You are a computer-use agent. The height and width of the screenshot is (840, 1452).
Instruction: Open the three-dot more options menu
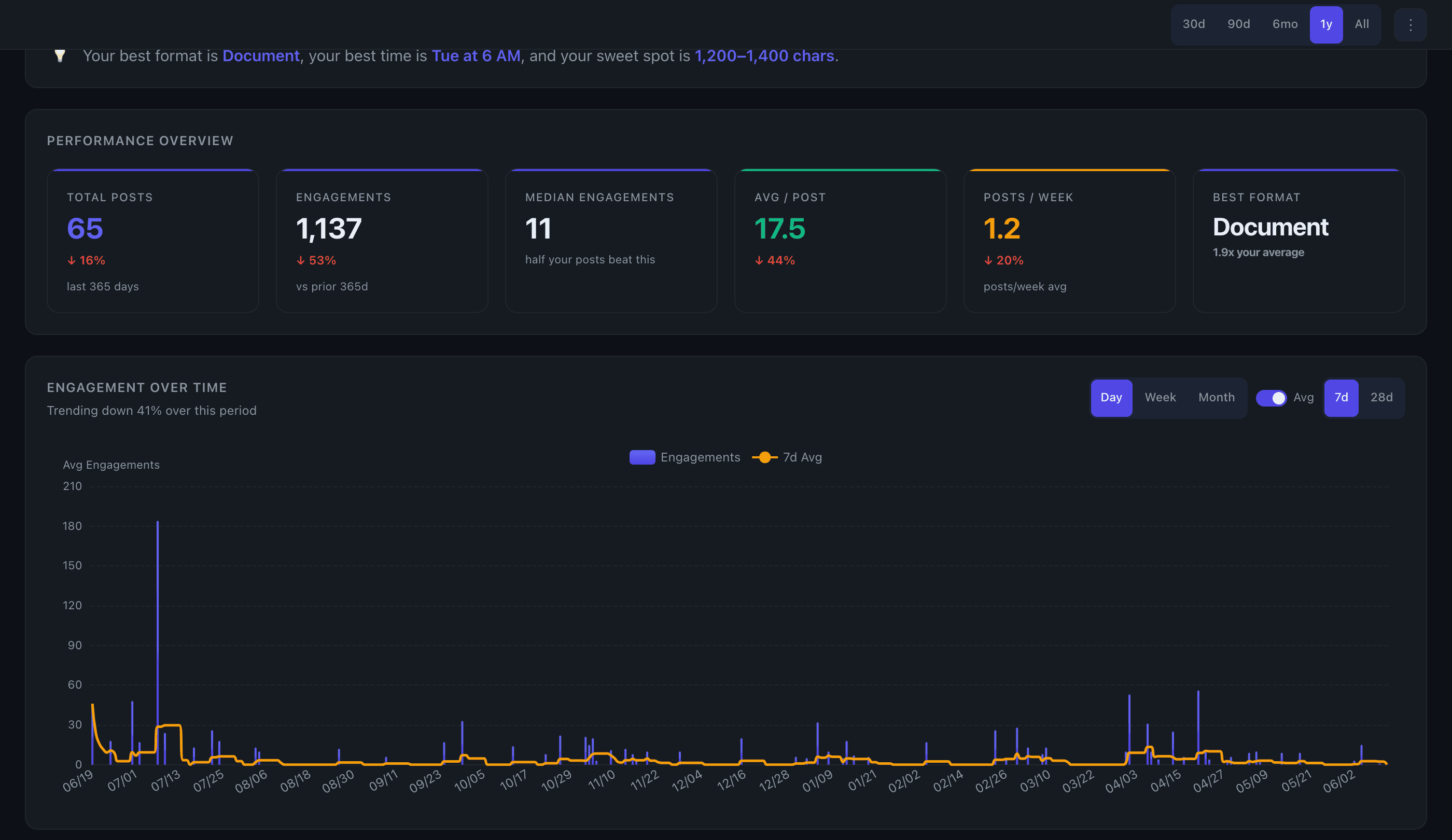tap(1410, 25)
